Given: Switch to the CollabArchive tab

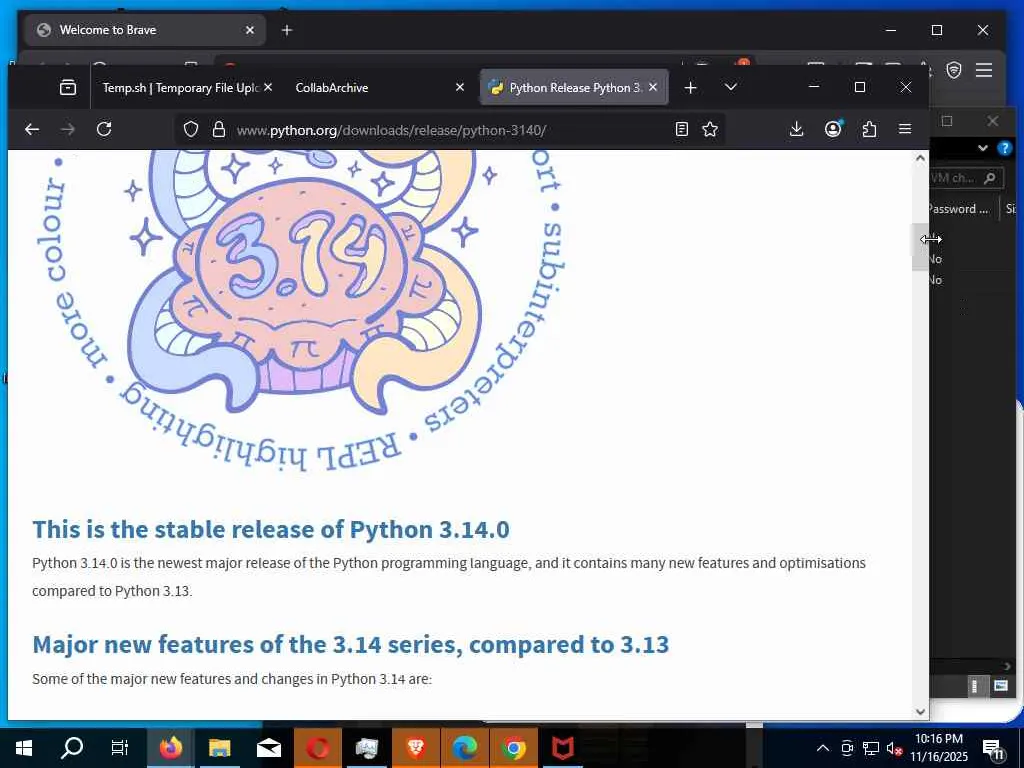Looking at the screenshot, I should click(332, 88).
